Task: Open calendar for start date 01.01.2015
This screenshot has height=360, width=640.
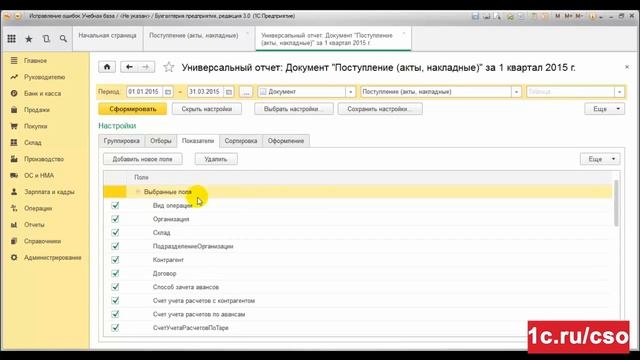Action: [168, 92]
